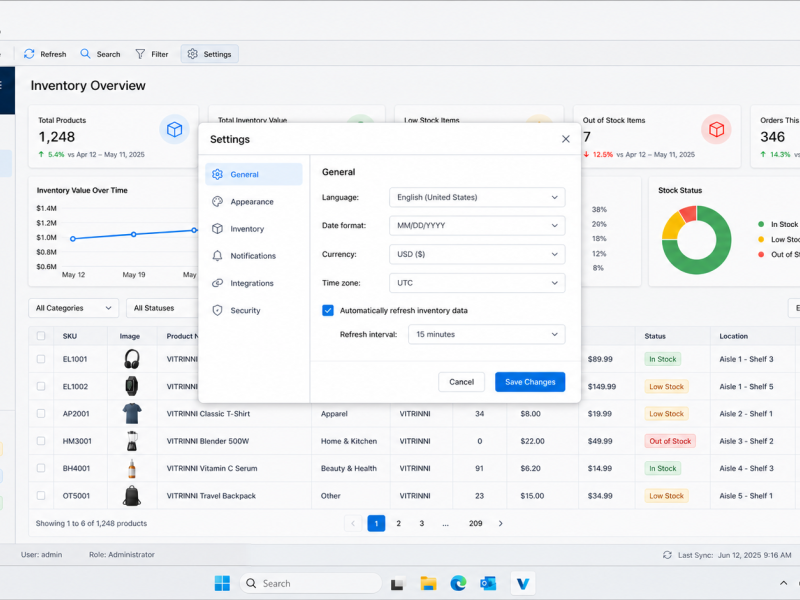Click the current page 1 button
800x600 pixels.
click(376, 523)
